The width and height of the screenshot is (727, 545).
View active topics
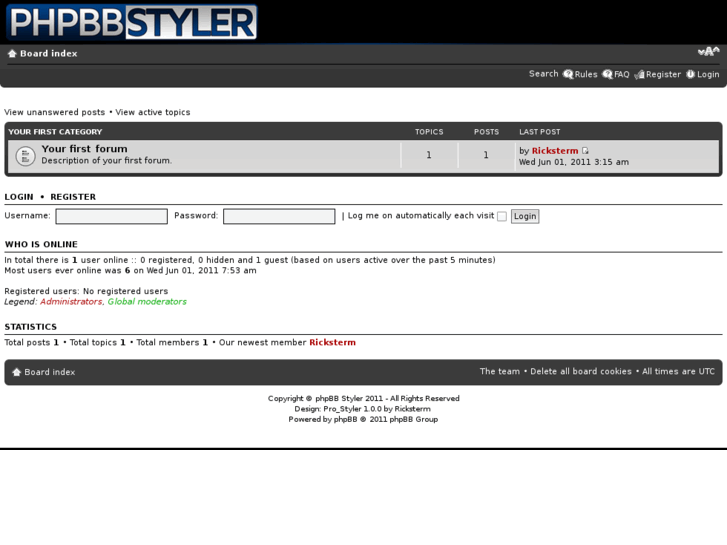[x=153, y=112]
